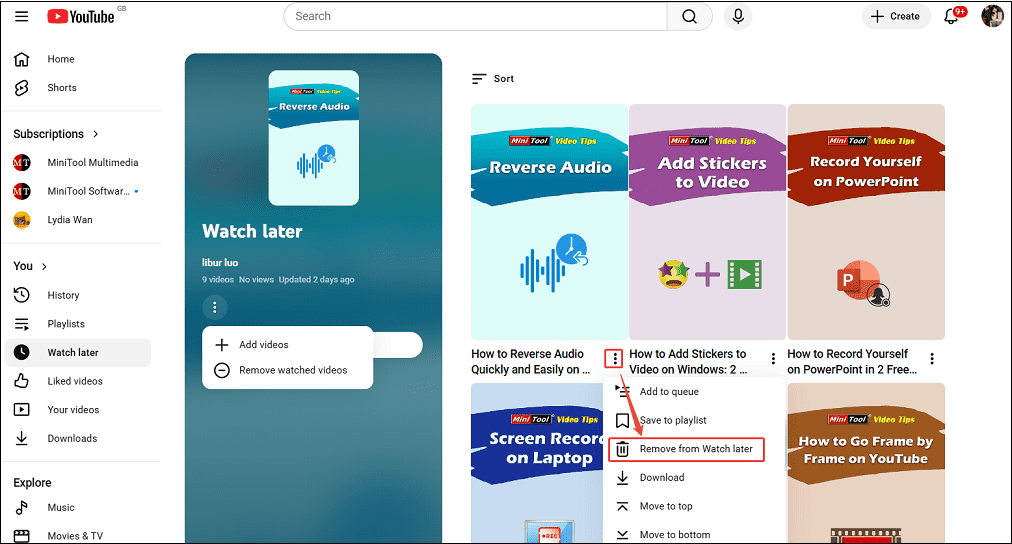
Task: Expand the You section chevron
Action: (x=44, y=267)
